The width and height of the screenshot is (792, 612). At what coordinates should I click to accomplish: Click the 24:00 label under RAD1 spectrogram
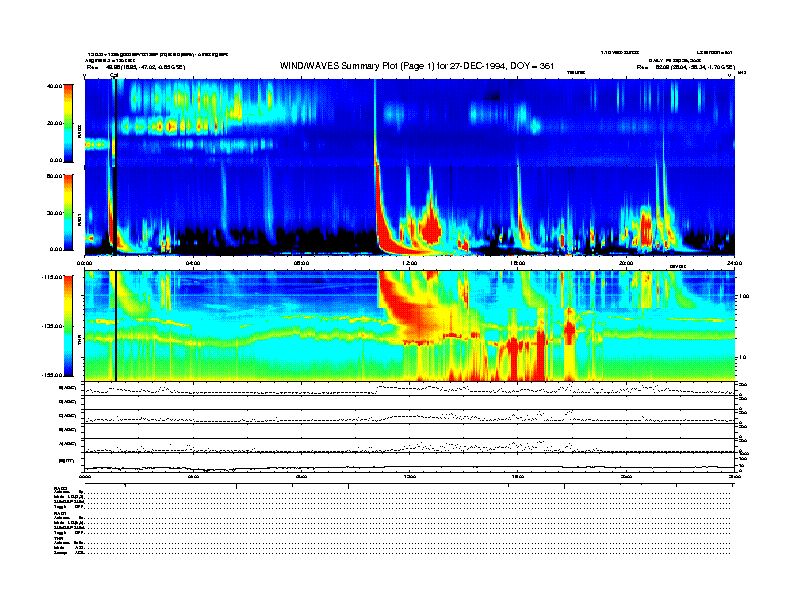(x=734, y=263)
